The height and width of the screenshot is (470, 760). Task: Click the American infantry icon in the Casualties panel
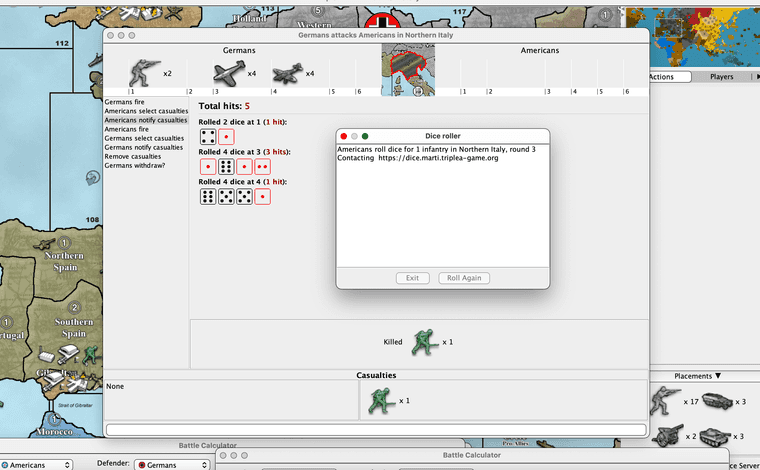tap(382, 401)
